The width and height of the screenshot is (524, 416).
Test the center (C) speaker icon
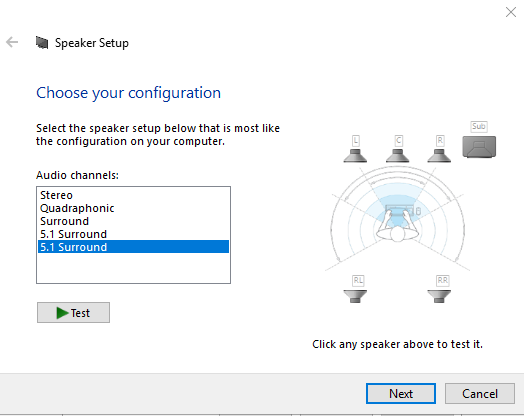point(397,155)
